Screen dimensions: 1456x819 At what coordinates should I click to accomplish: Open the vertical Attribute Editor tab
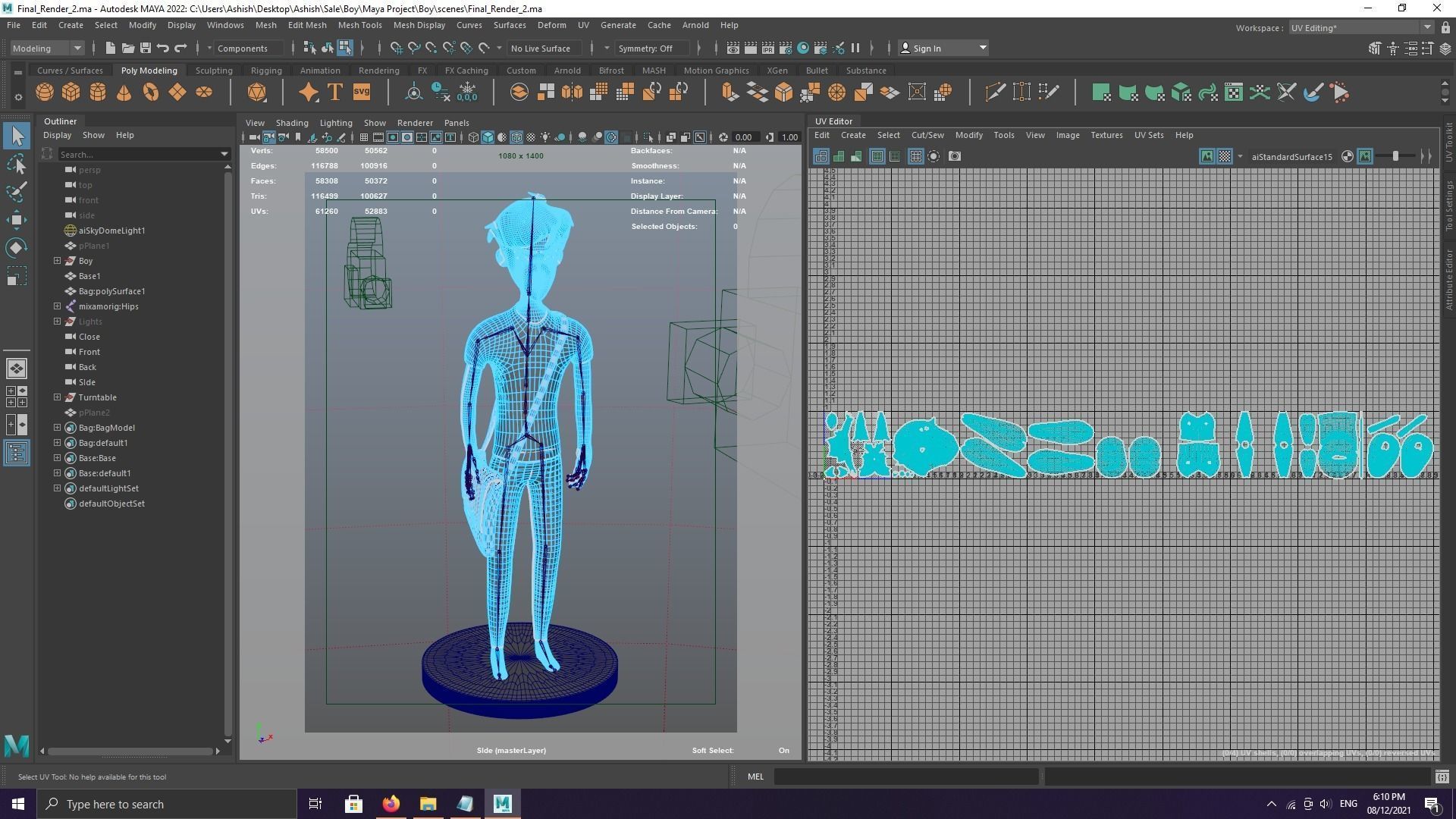tap(1448, 279)
